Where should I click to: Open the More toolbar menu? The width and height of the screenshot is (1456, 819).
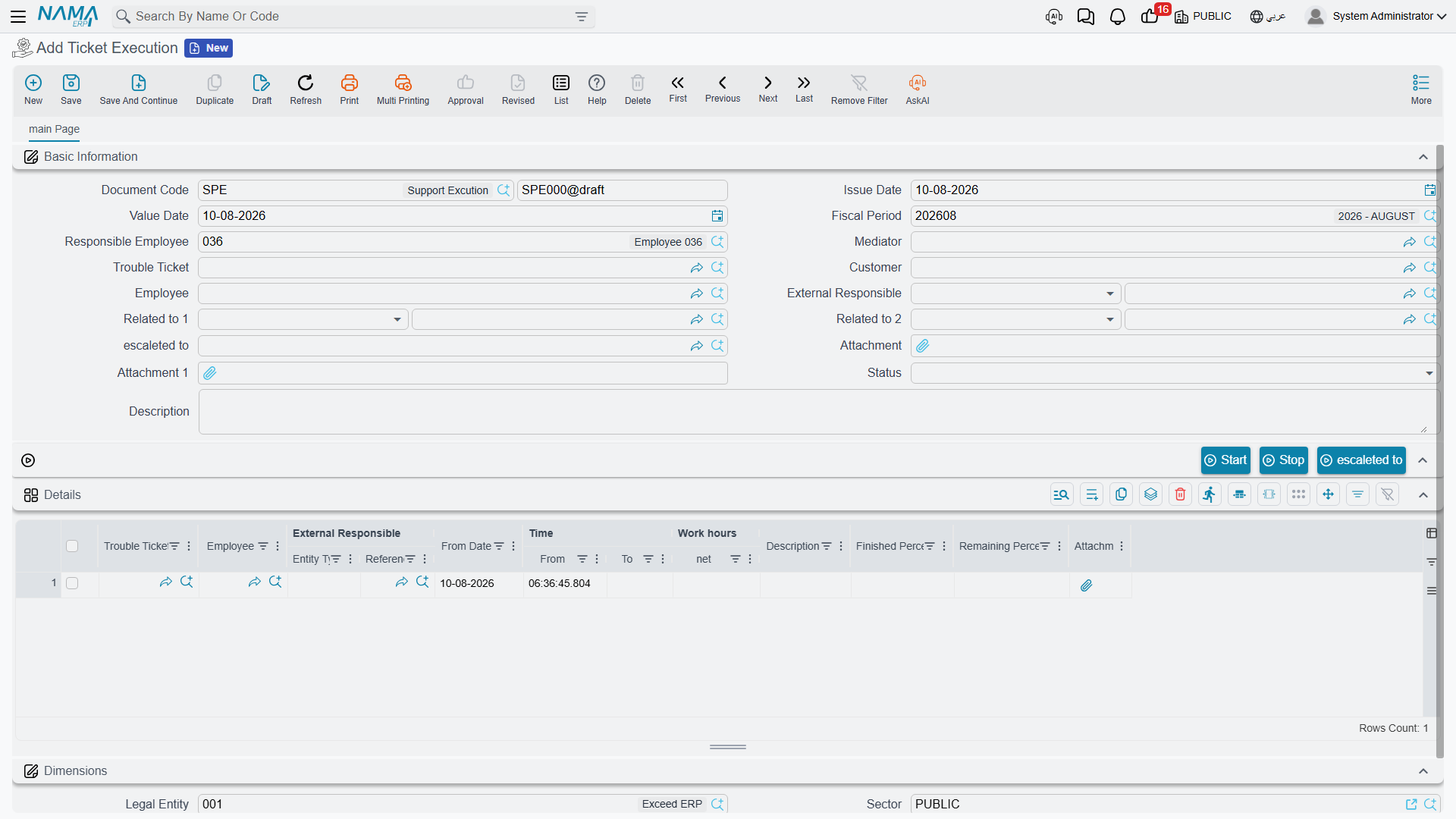coord(1421,89)
